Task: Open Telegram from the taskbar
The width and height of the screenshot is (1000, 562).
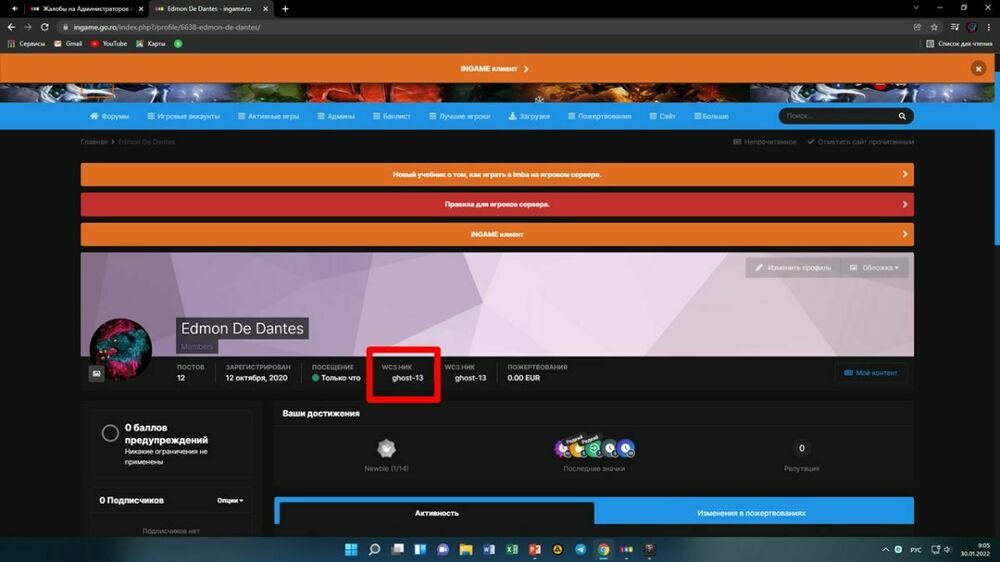Action: 580,550
